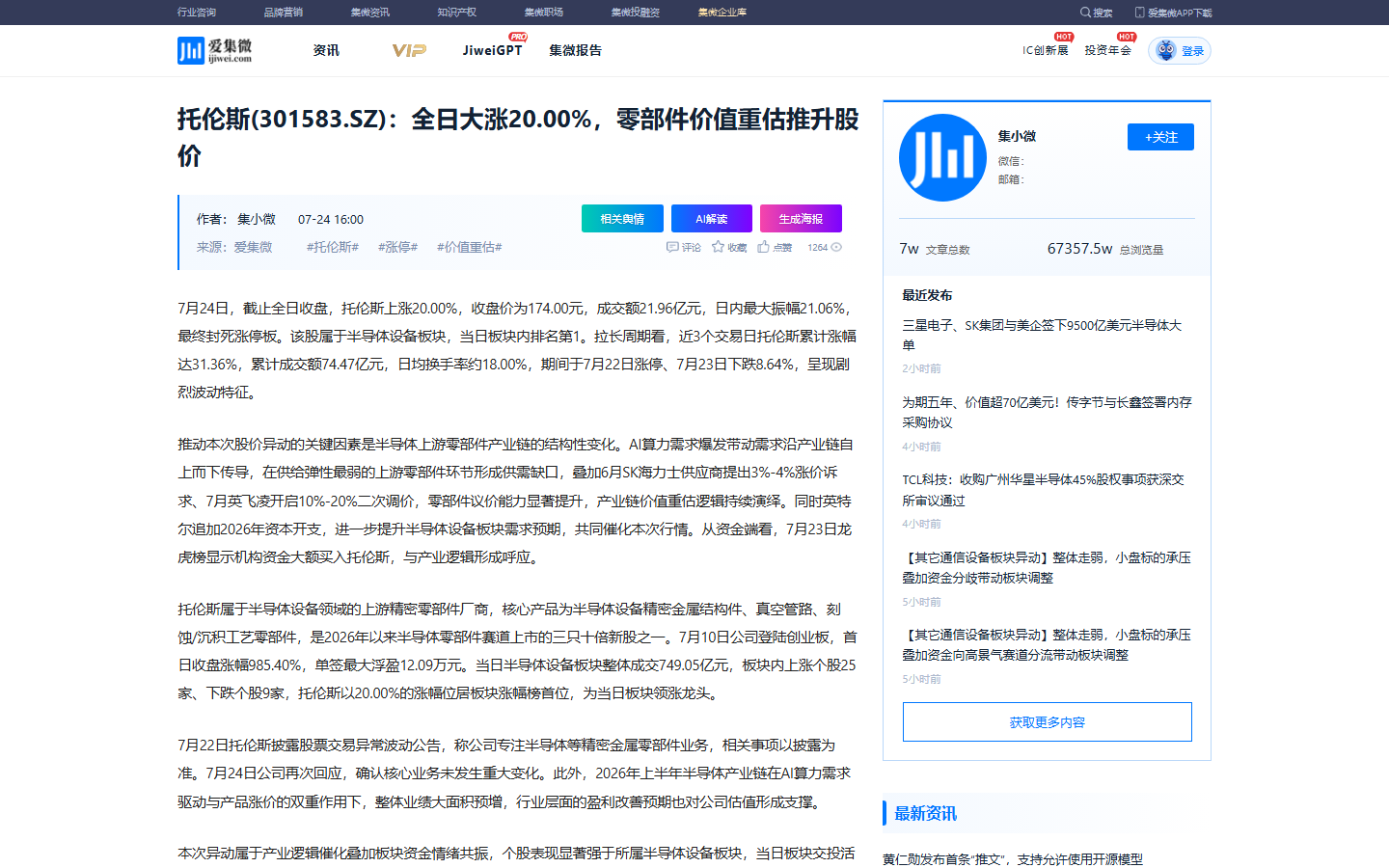Click the 爱集微 ijiwei.com logo
The image size is (1389, 868).
pos(214,50)
